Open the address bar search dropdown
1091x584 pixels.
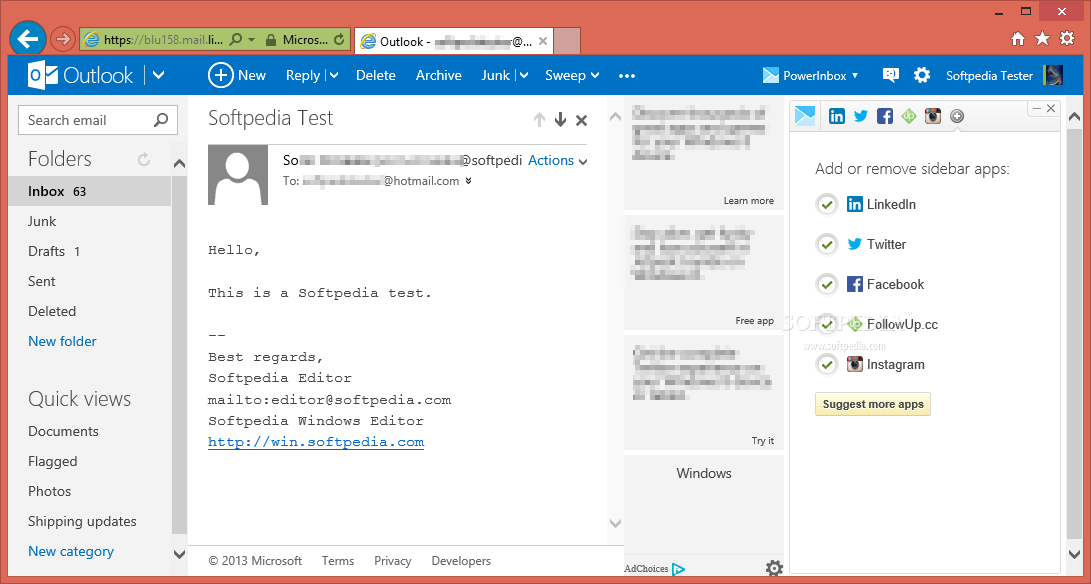tap(251, 40)
